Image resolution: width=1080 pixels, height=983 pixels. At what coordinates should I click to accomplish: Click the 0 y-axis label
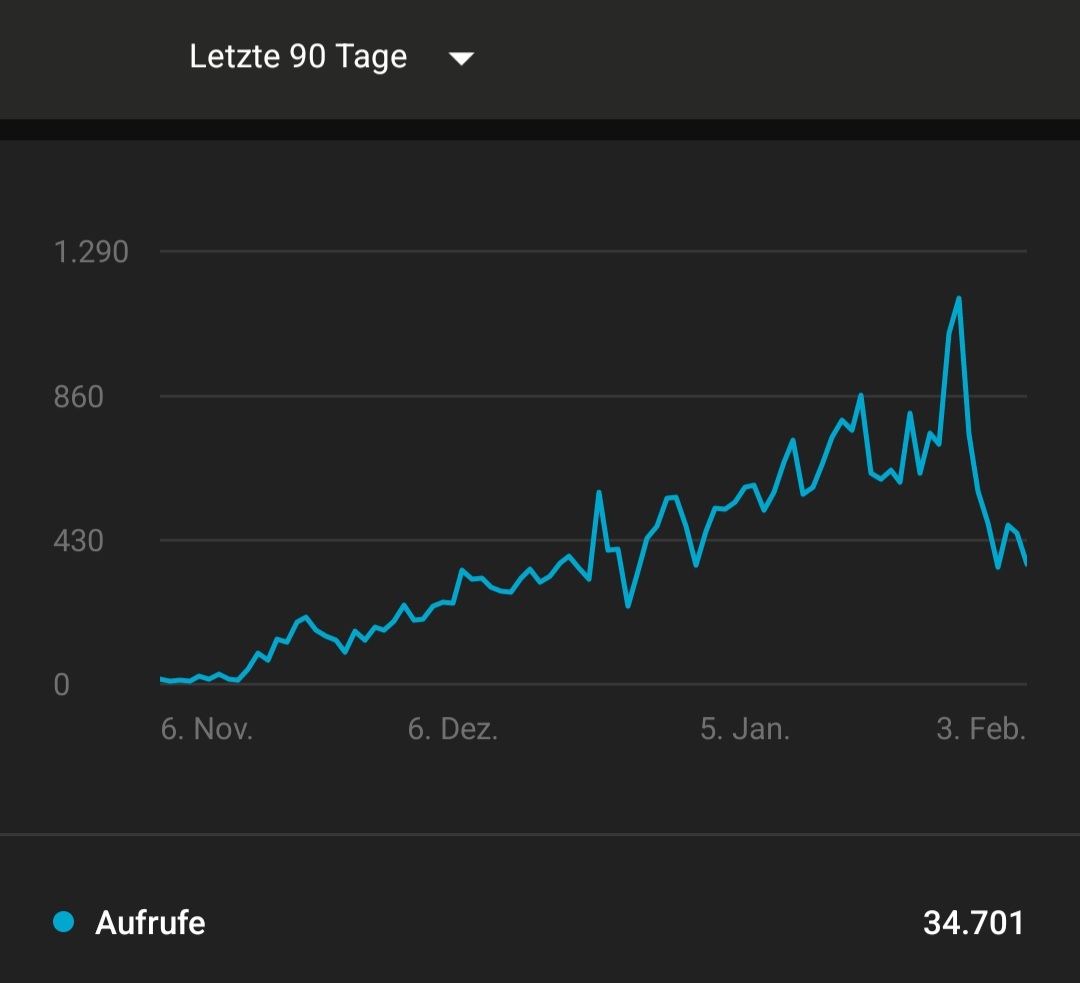pyautogui.click(x=62, y=686)
